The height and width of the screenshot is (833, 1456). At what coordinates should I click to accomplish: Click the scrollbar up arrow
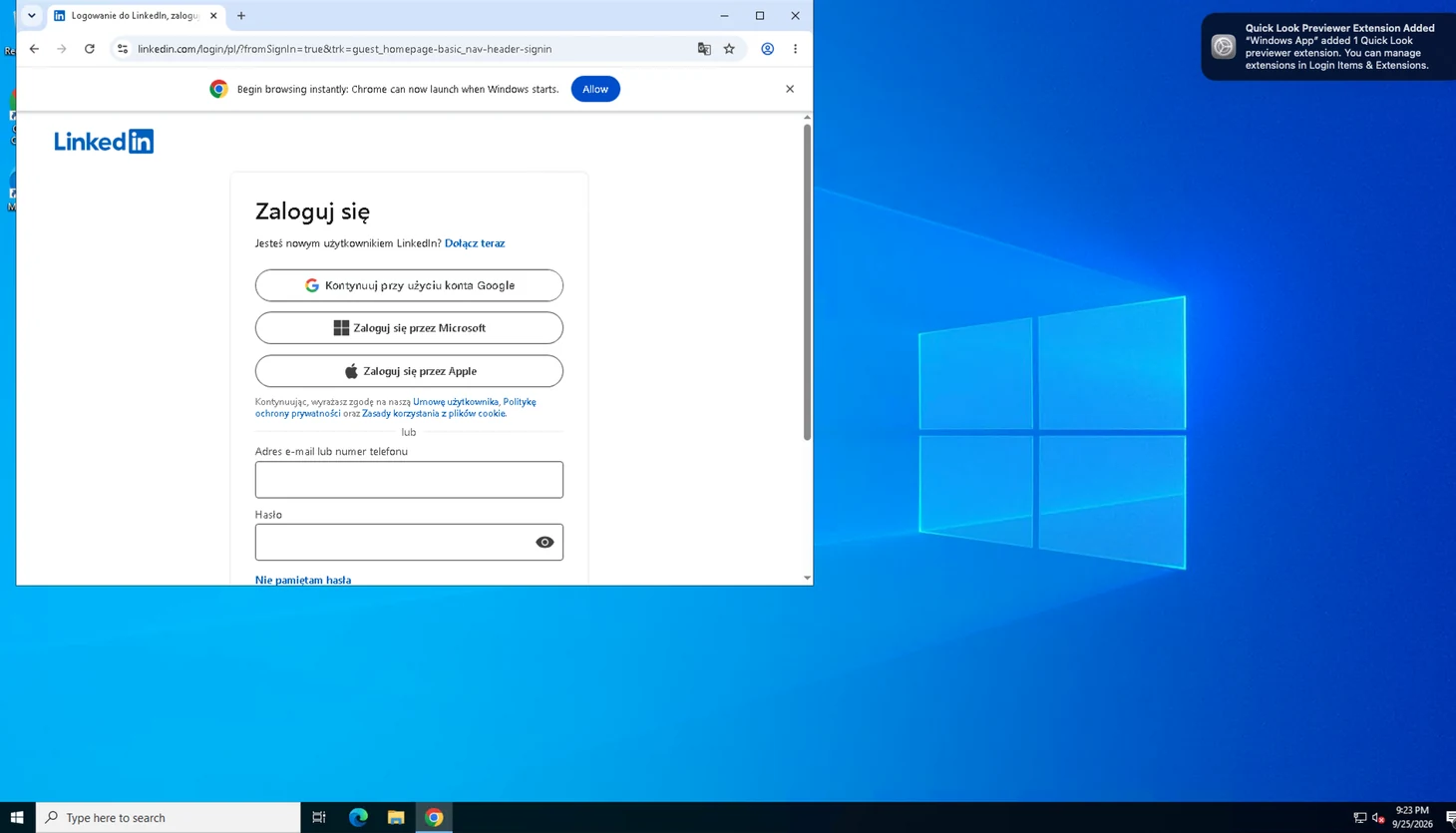[807, 118]
